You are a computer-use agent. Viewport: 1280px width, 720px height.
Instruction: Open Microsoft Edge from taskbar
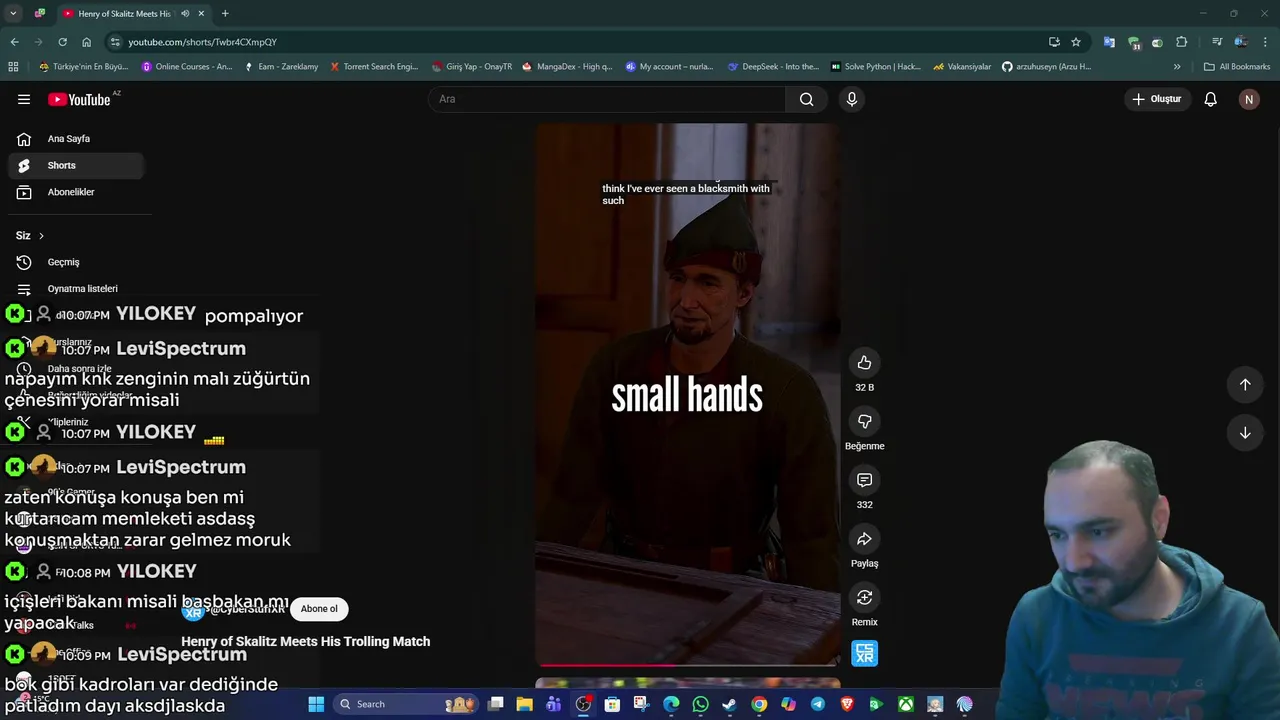tap(671, 704)
